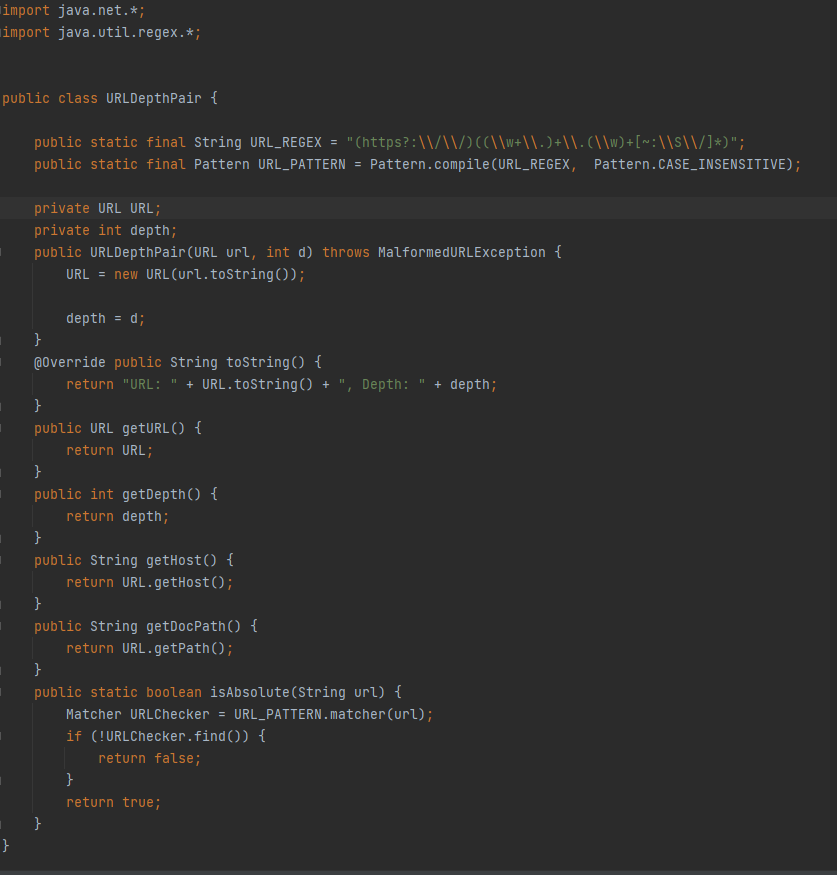The width and height of the screenshot is (837, 875).
Task: Click 'getURL()' method name
Action: [x=153, y=428]
